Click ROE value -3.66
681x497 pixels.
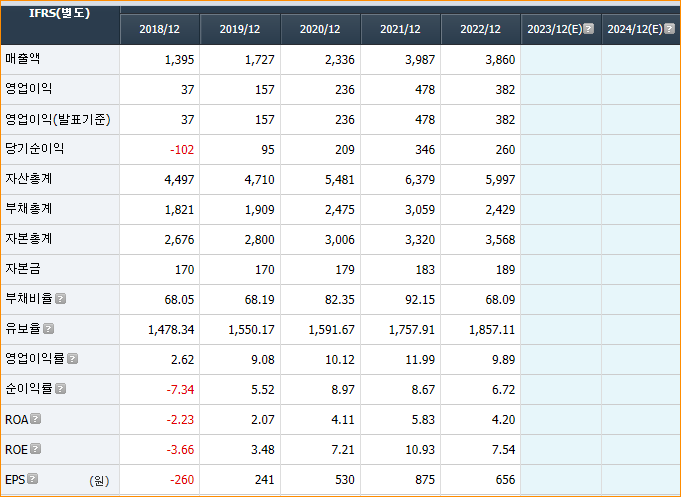click(x=180, y=450)
